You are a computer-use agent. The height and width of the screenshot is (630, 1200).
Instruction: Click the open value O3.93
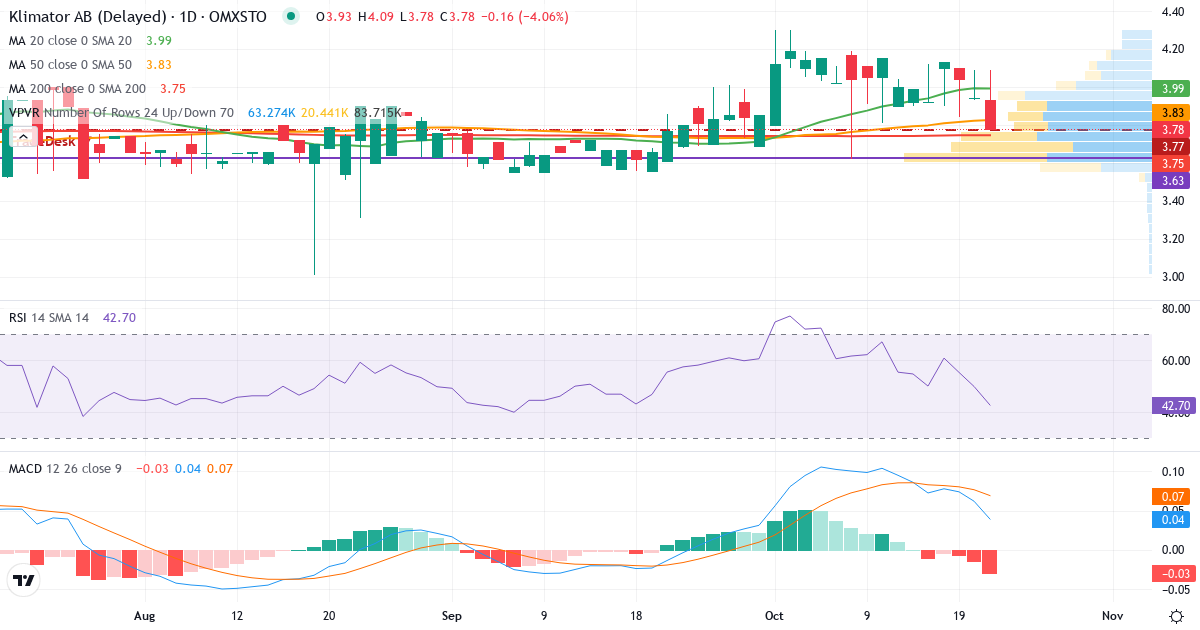pyautogui.click(x=333, y=17)
